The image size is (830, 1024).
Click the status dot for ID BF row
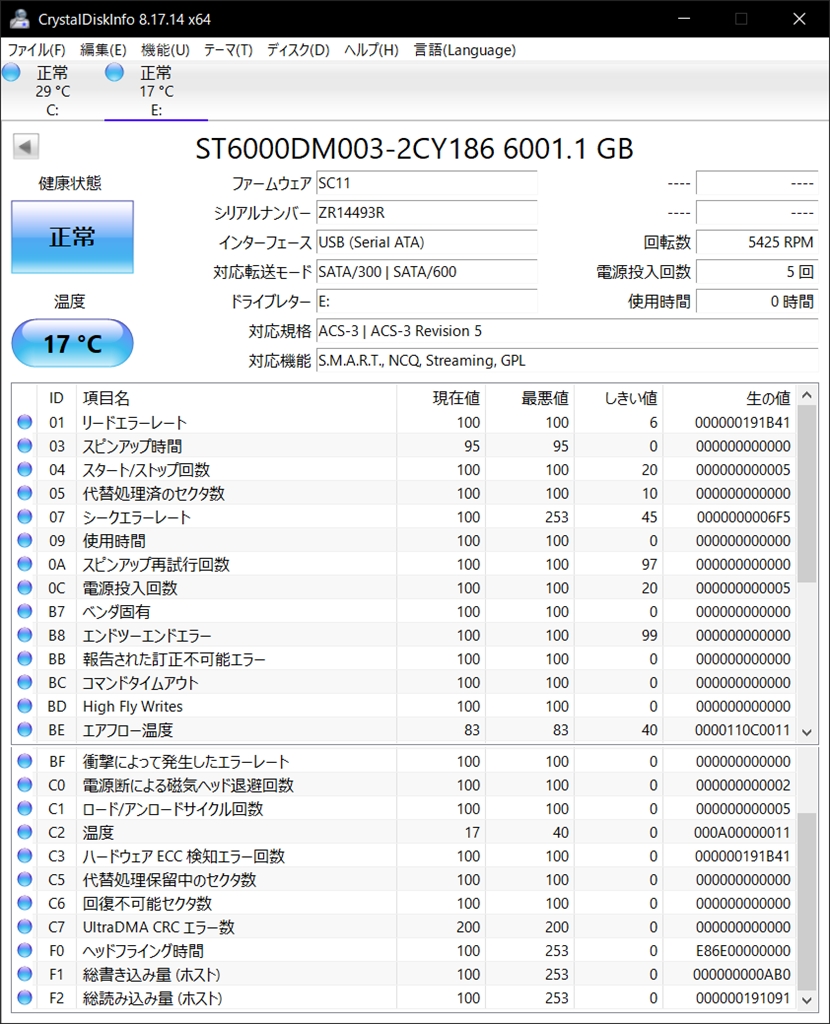point(25,761)
